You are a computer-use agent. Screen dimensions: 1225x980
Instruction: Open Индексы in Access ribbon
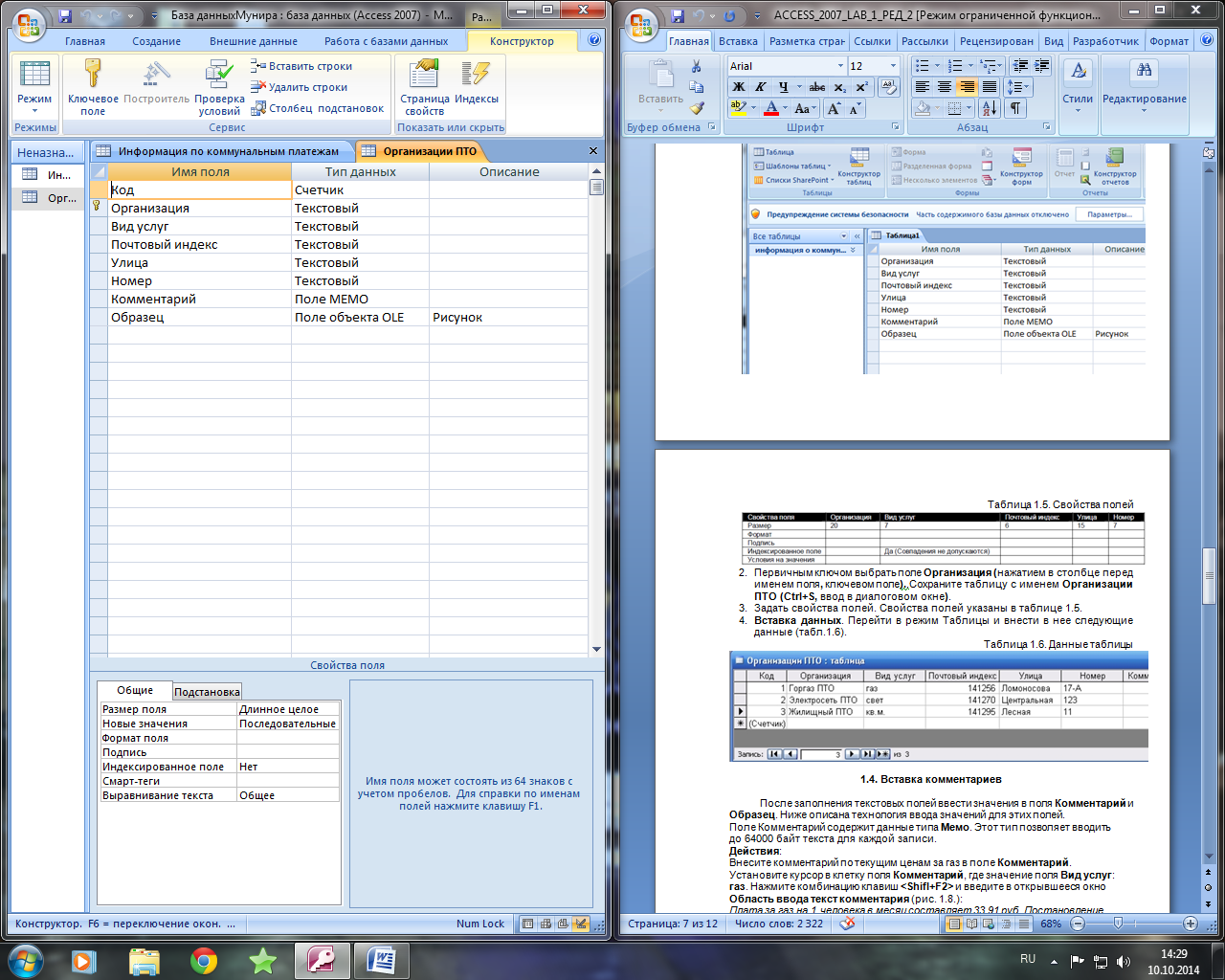coord(477,81)
